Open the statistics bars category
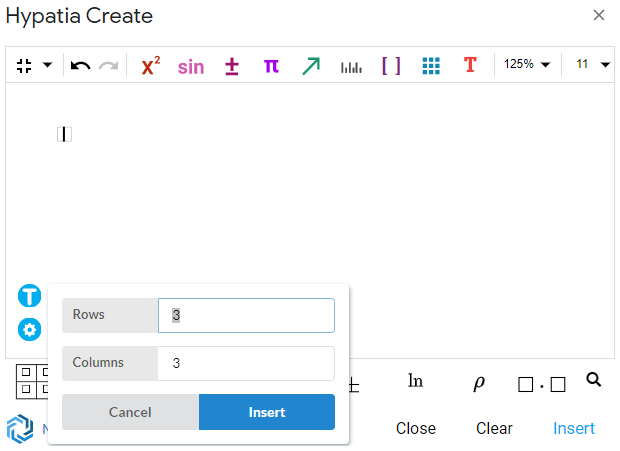This screenshot has width=620, height=451. [x=351, y=67]
